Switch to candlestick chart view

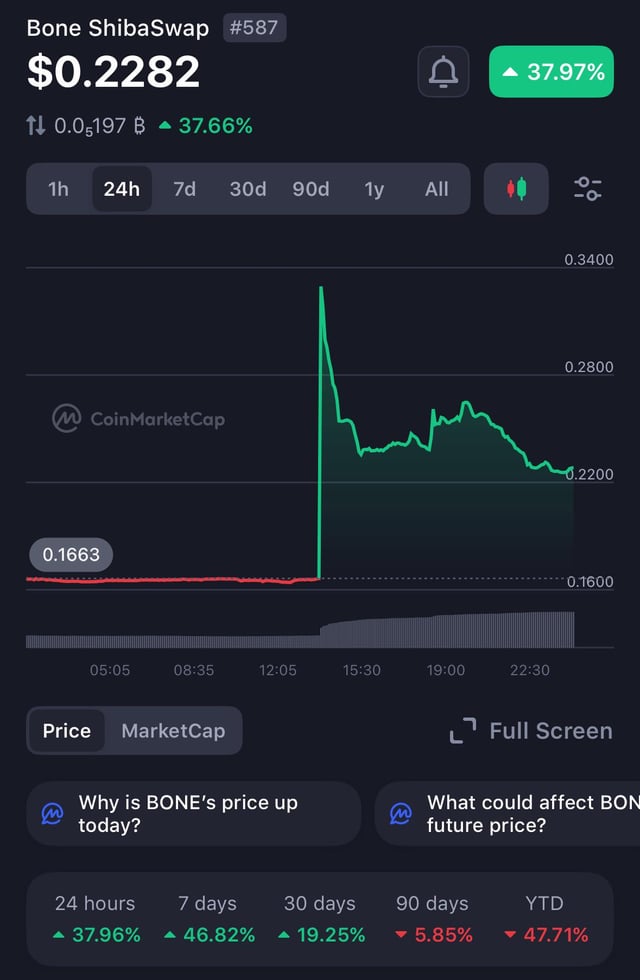coord(516,189)
